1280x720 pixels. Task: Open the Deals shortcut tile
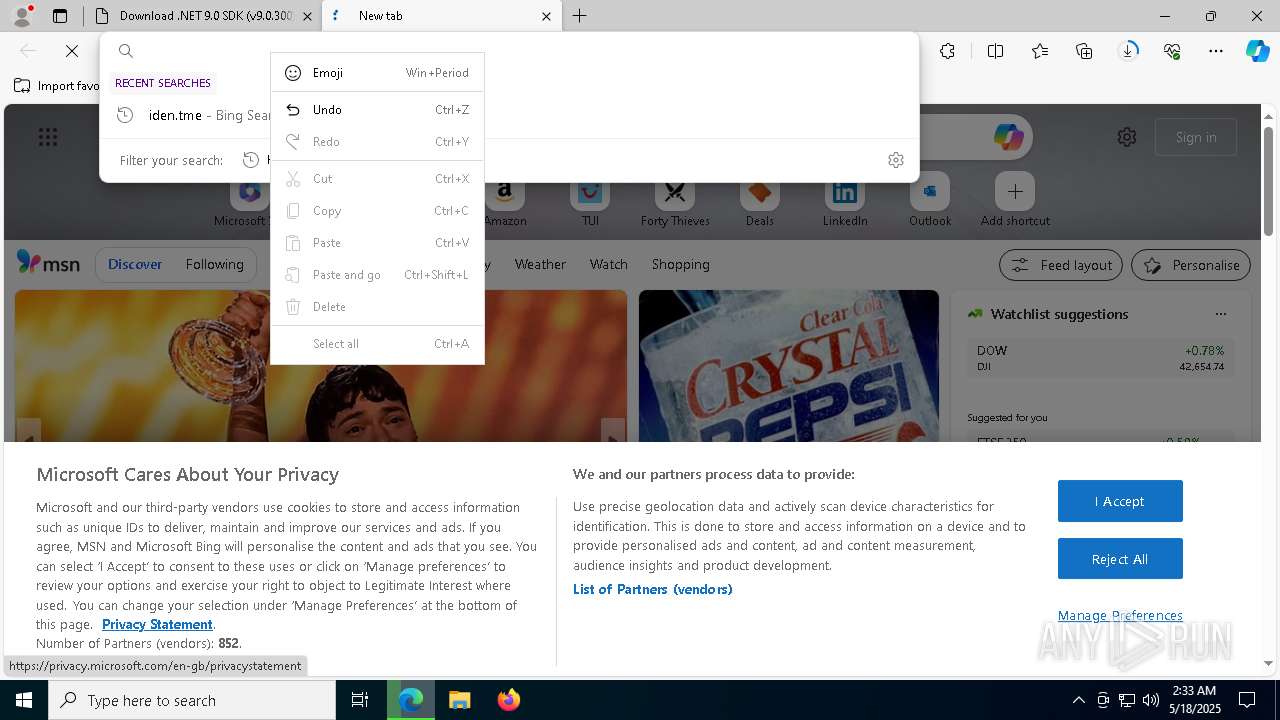pyautogui.click(x=760, y=201)
